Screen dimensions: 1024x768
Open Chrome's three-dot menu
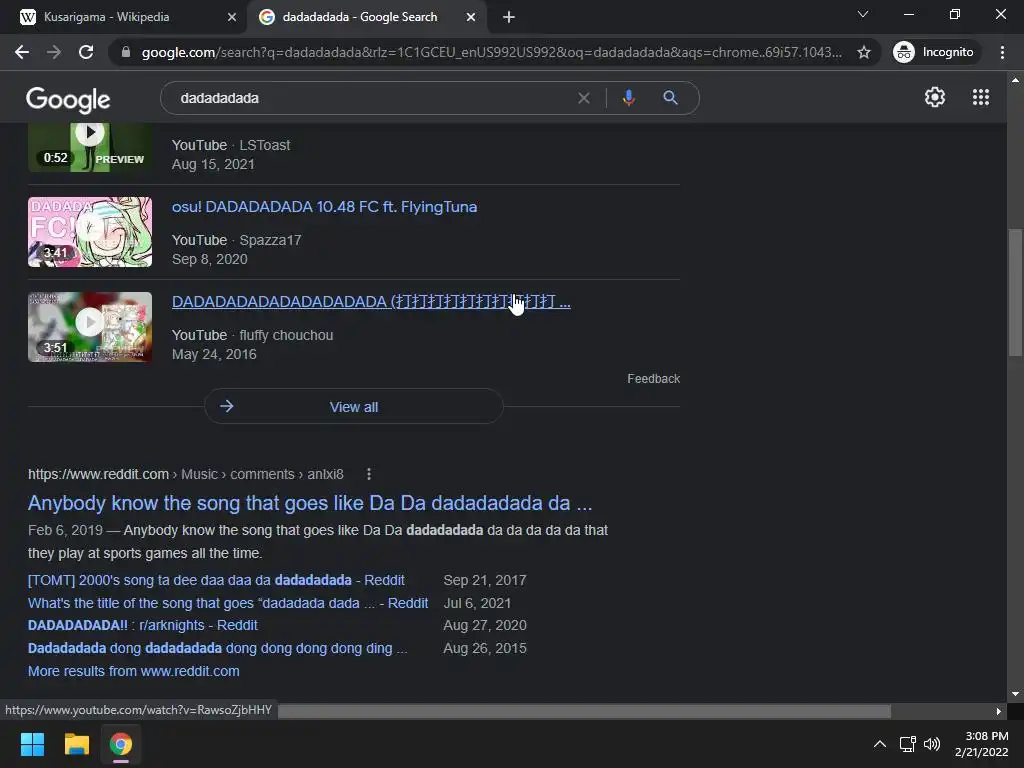[1002, 52]
